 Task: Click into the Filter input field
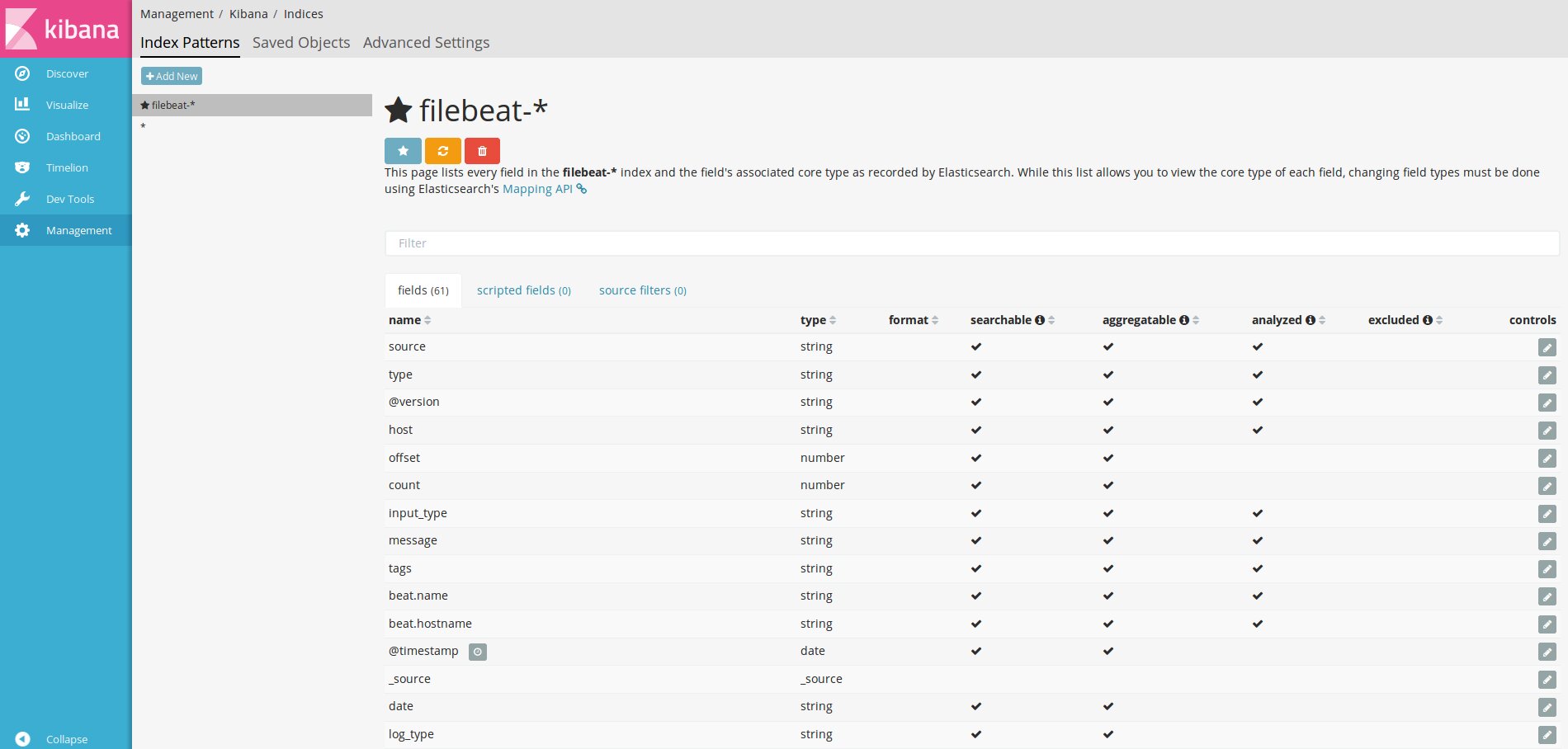pos(972,243)
